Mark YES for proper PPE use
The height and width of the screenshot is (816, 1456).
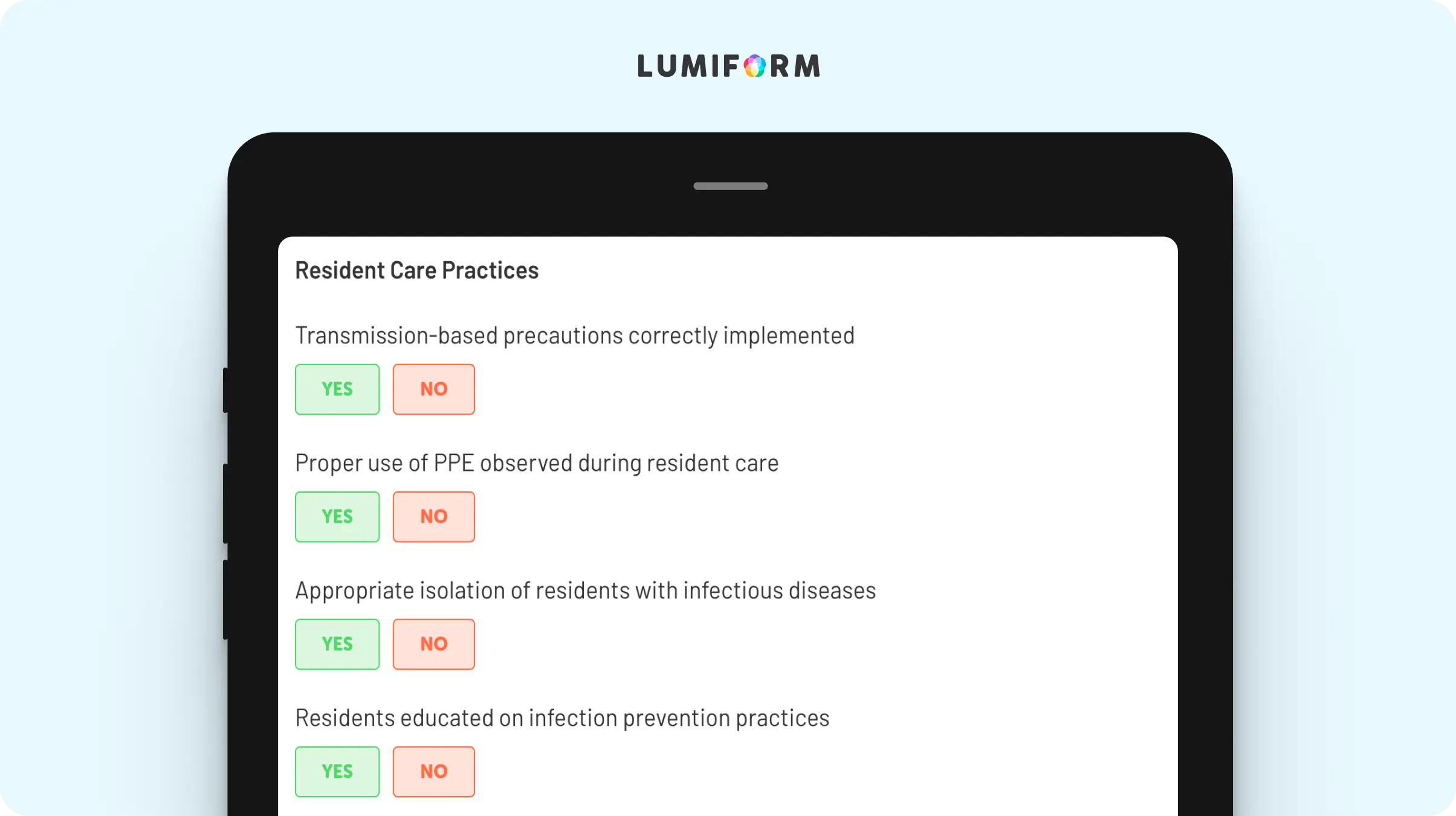point(337,517)
